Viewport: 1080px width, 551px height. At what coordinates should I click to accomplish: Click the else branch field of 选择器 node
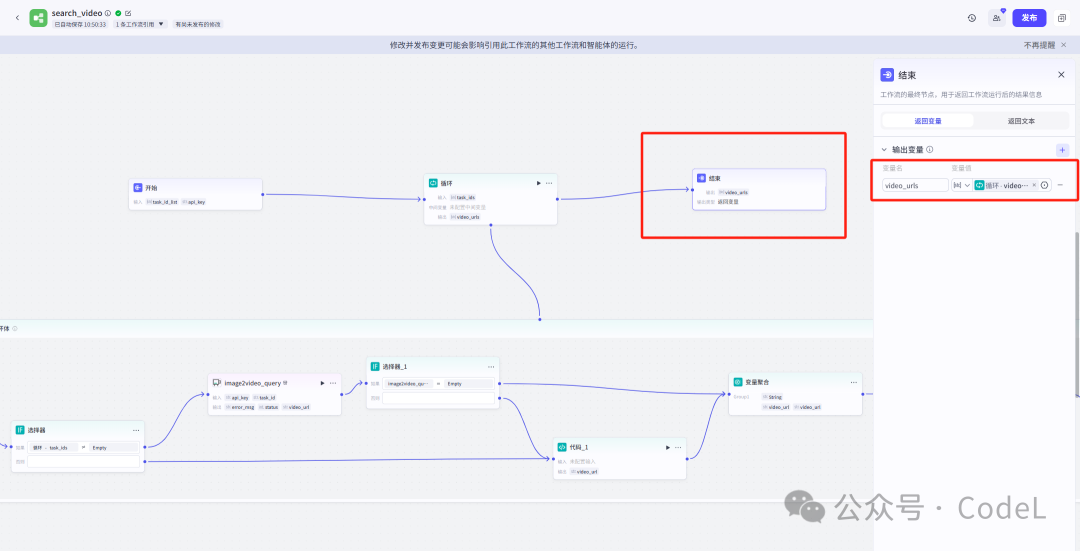[83, 461]
